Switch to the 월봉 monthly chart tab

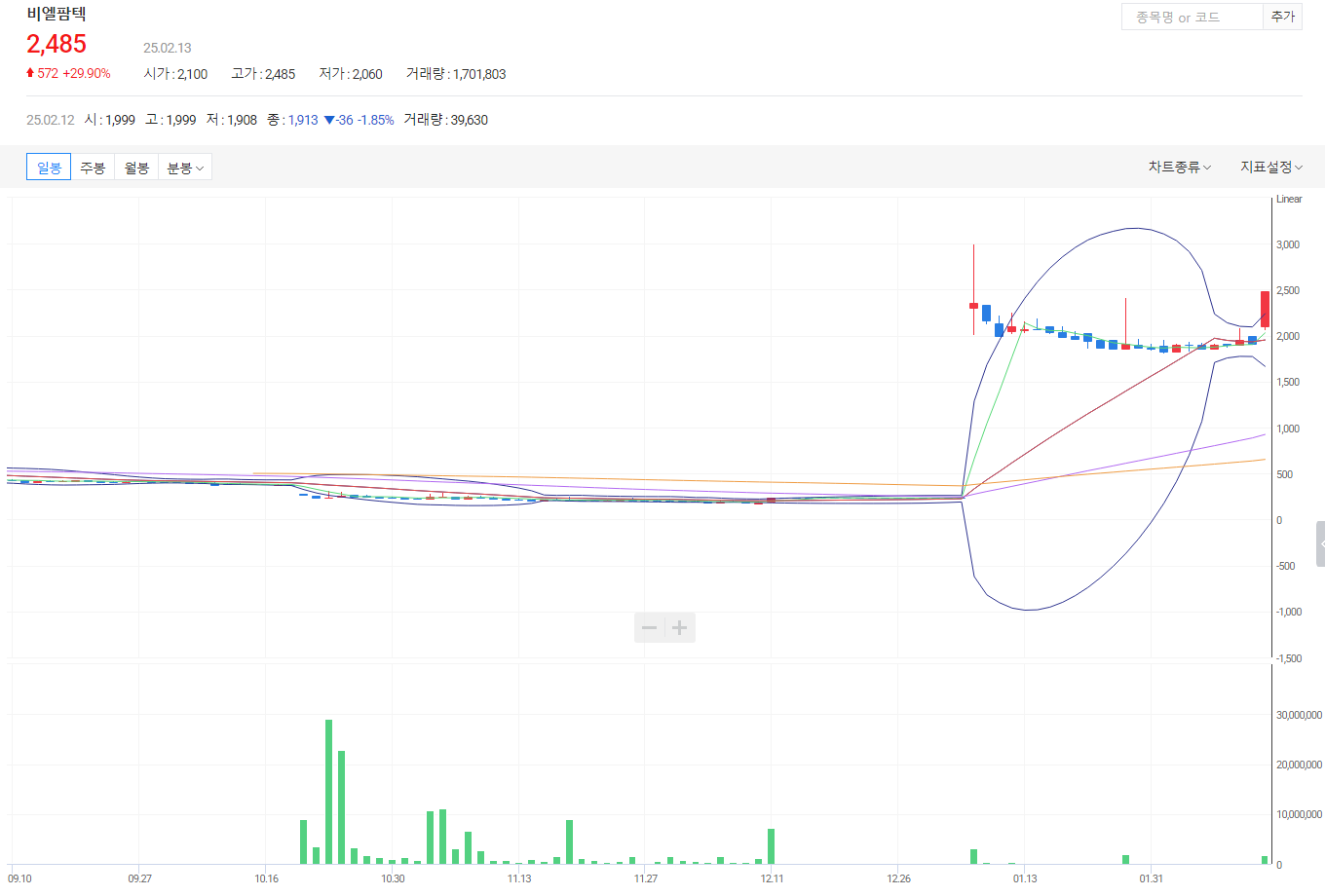136,168
